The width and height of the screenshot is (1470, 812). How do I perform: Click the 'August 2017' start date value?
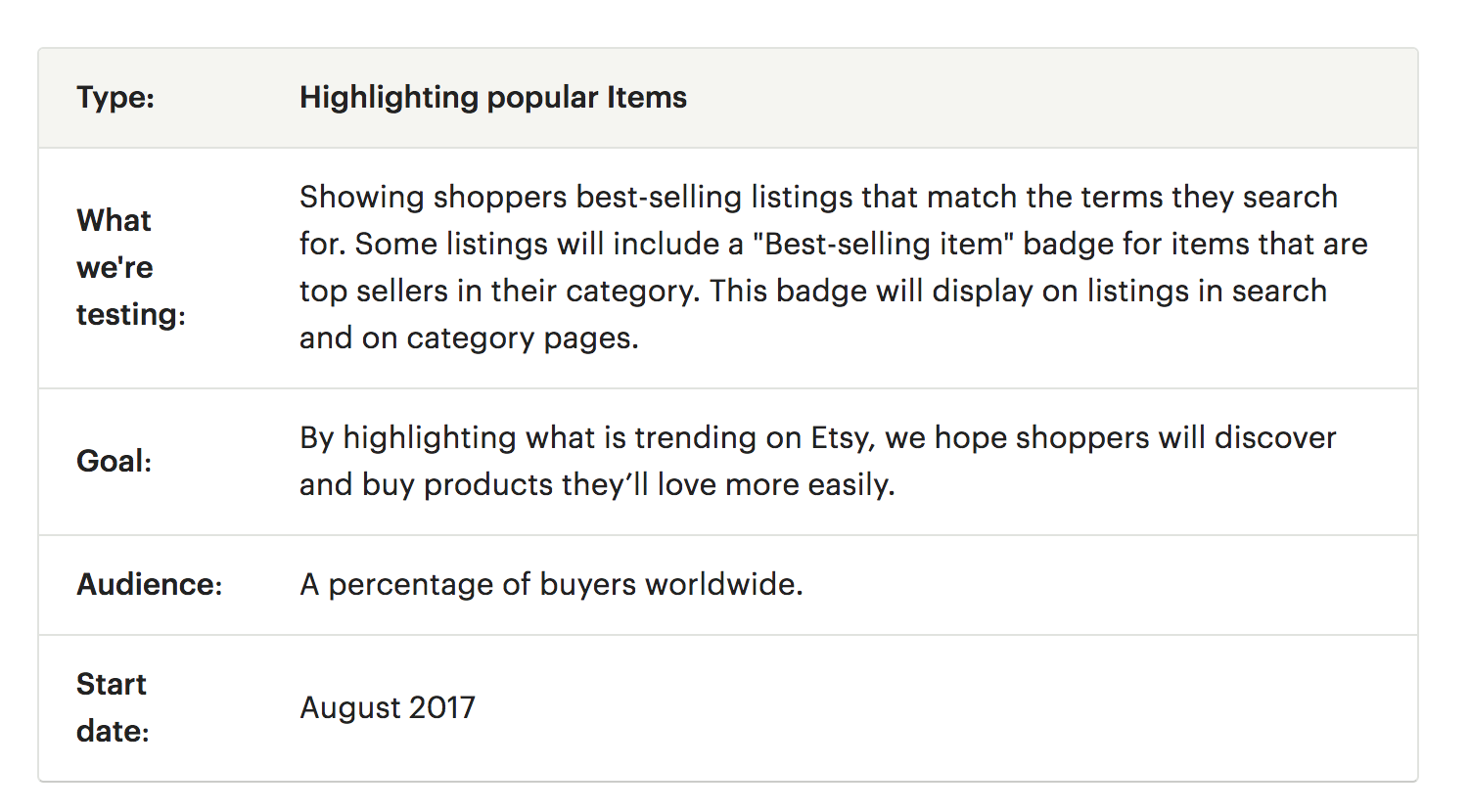pyautogui.click(x=388, y=707)
